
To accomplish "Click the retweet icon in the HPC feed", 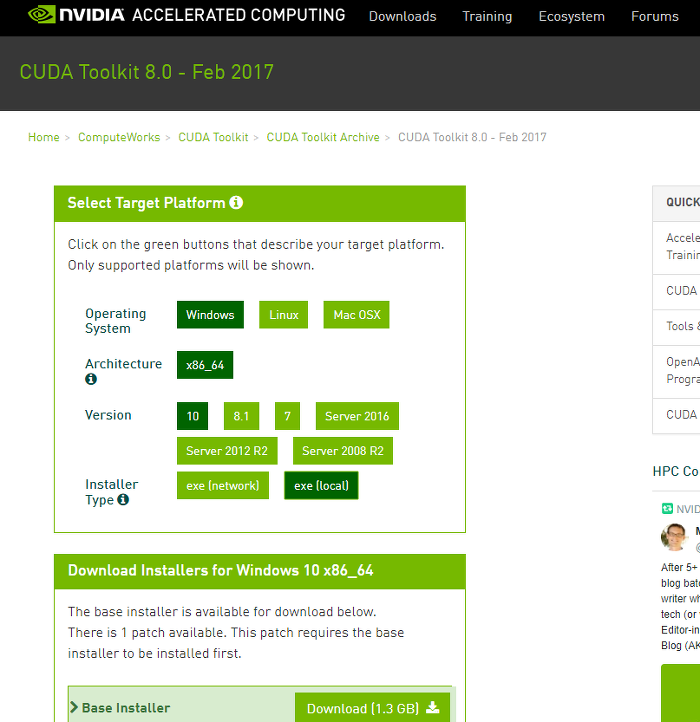I will coord(667,508).
